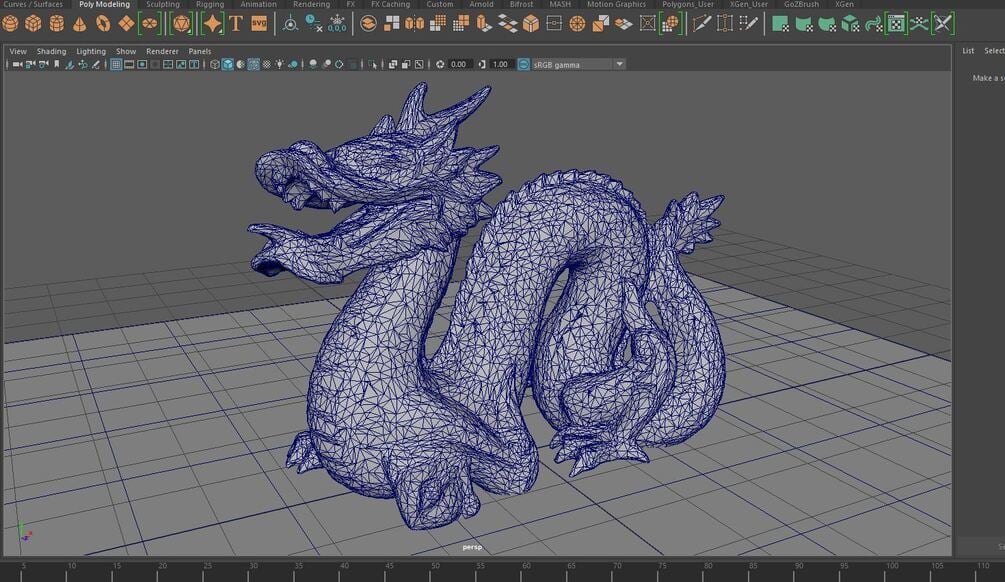Screen dimensions: 1005x582
Task: Switch to the Rendering shelf tab
Action: [x=311, y=4]
